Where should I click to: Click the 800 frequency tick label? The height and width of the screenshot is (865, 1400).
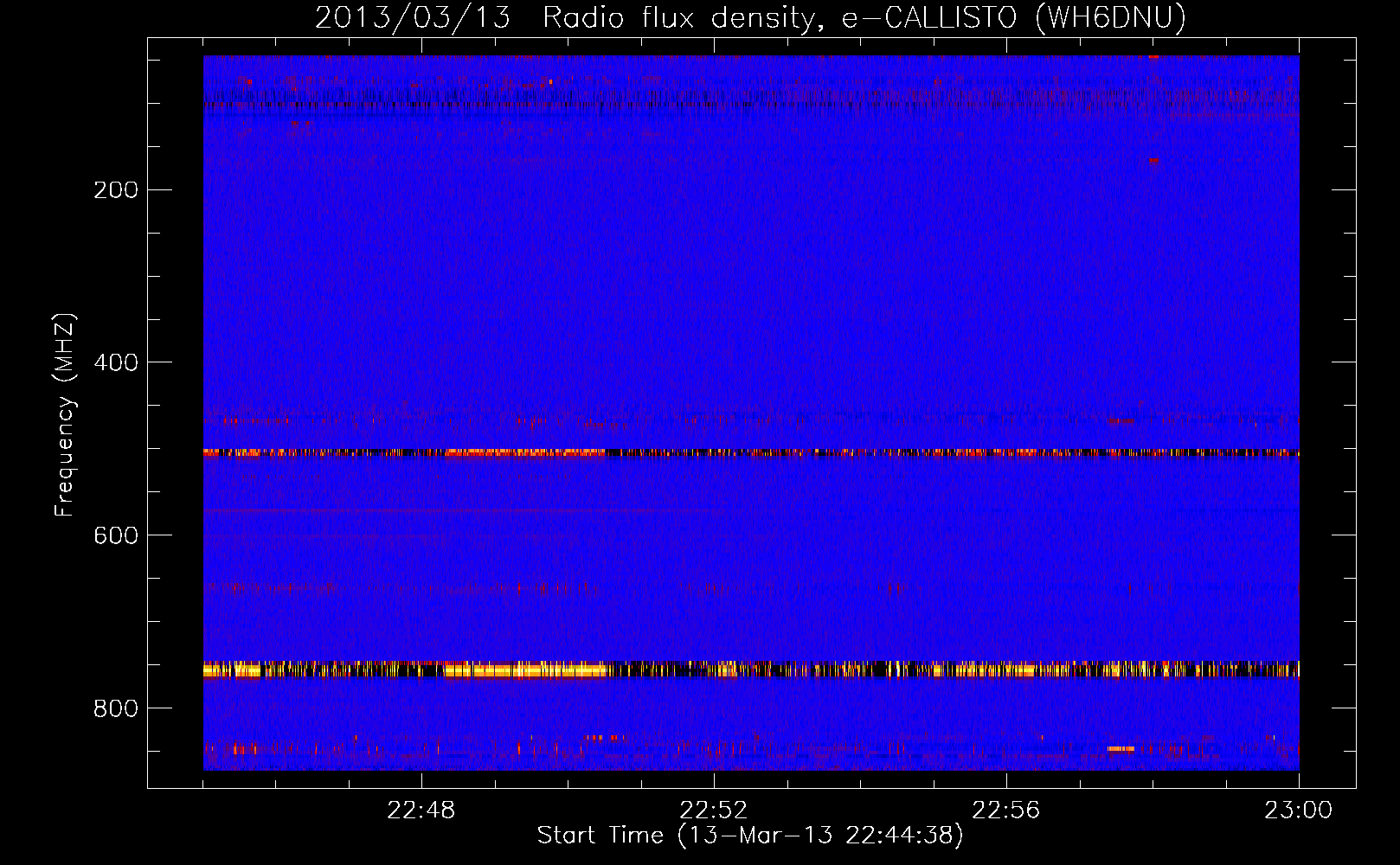(116, 708)
